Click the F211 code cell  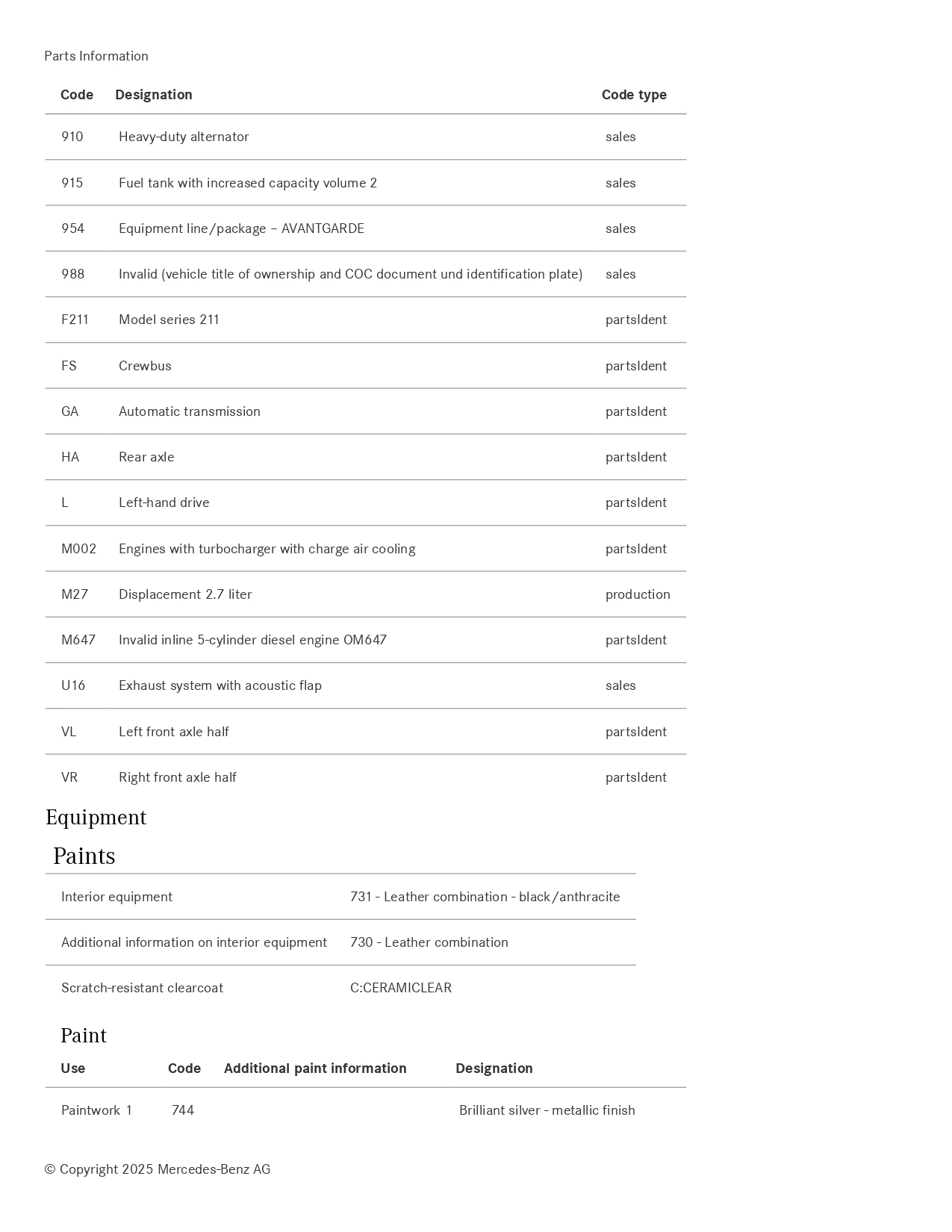click(x=75, y=320)
